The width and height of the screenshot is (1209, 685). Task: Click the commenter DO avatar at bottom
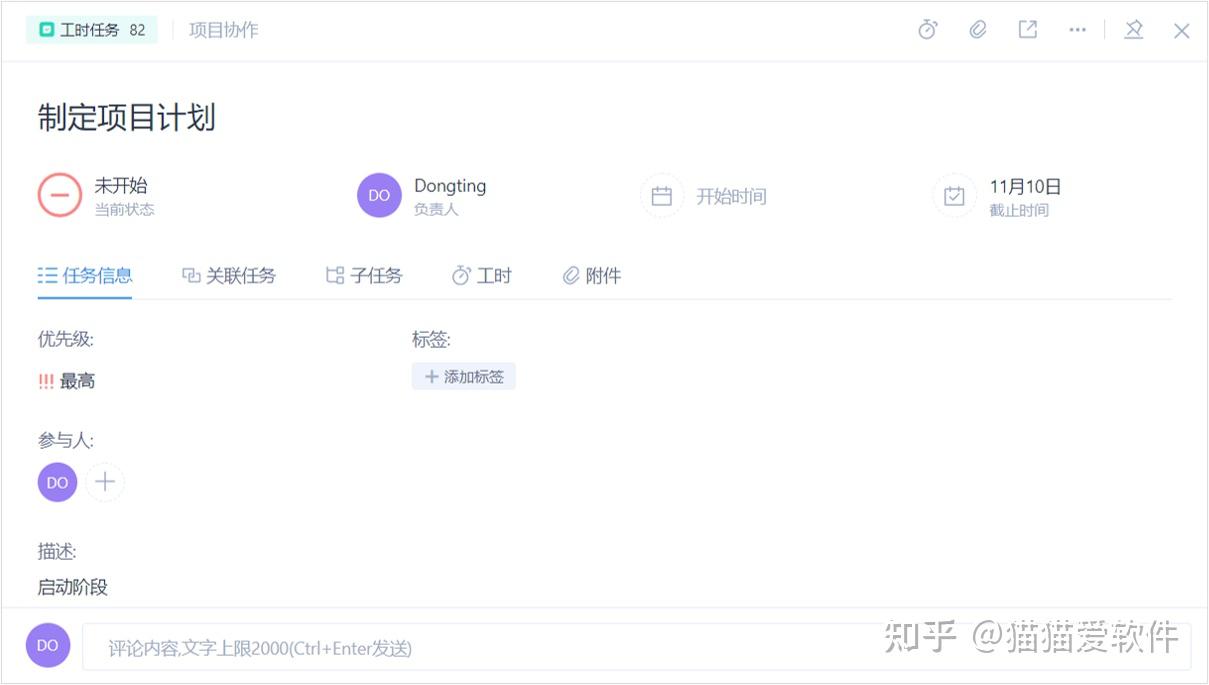(48, 645)
